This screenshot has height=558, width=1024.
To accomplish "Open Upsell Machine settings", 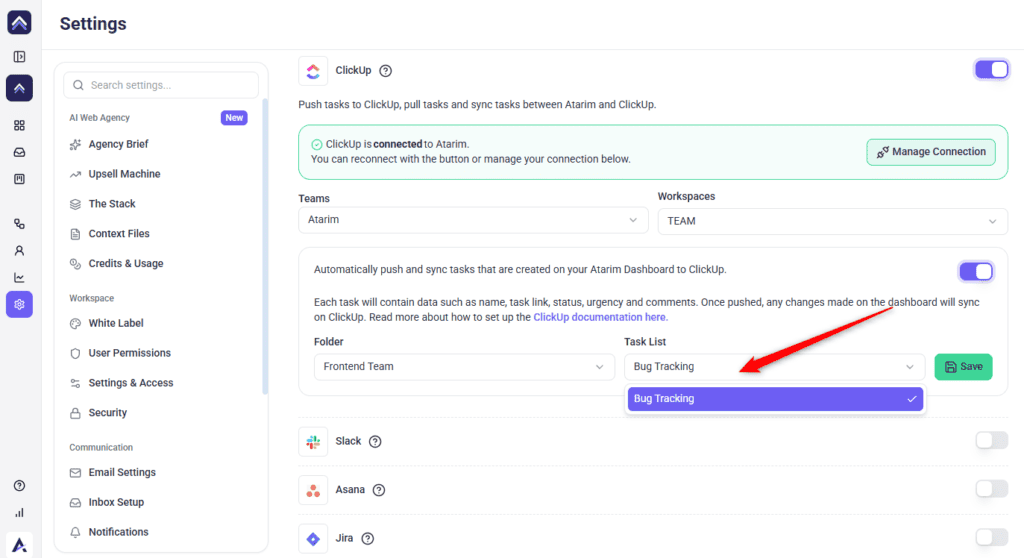I will (x=124, y=174).
